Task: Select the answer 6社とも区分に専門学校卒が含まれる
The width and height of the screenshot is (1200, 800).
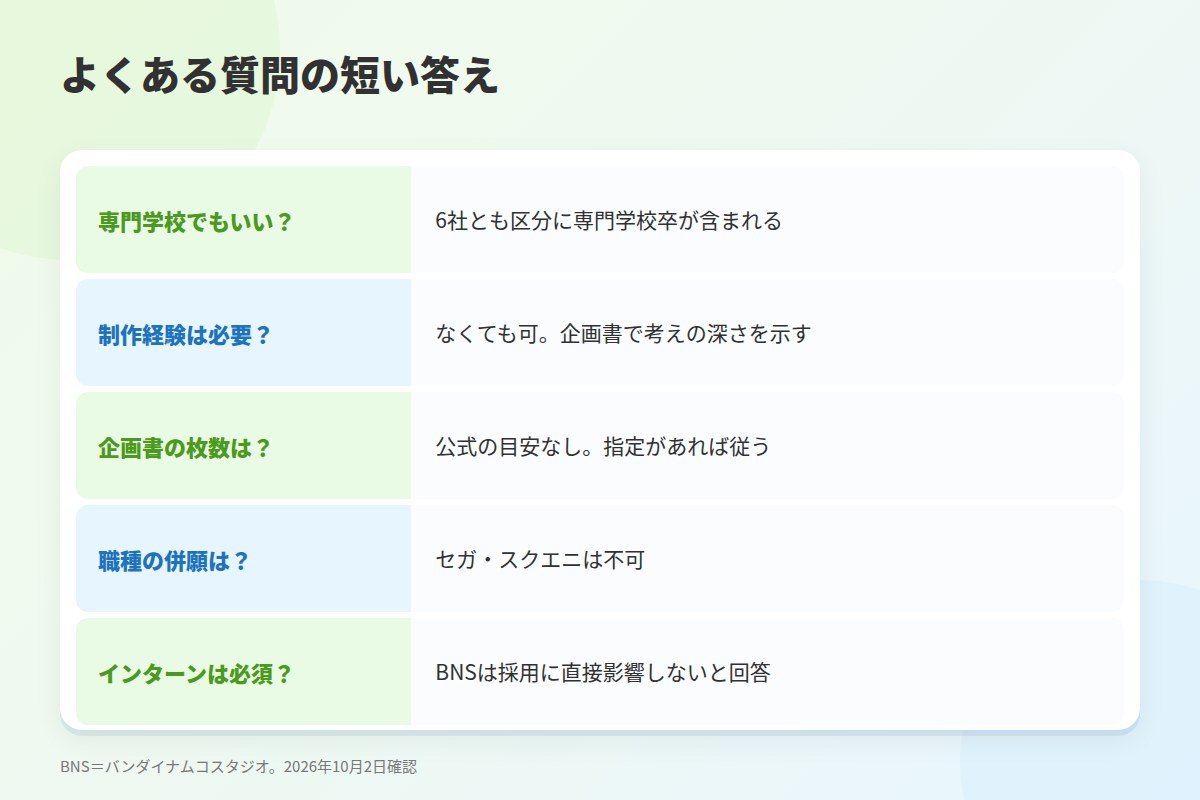Action: pyautogui.click(x=609, y=221)
